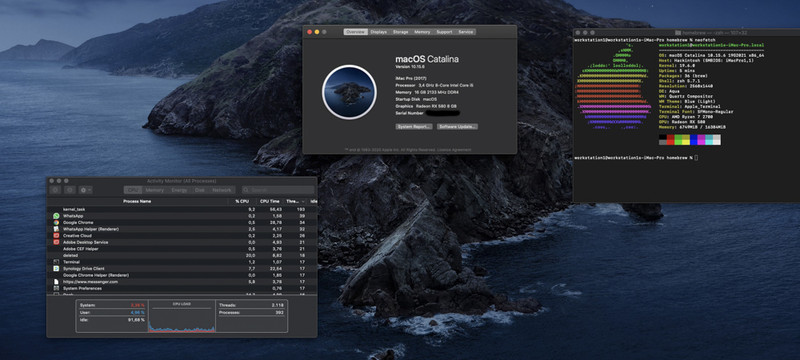Click the 'macOS Catalina' heading
The width and height of the screenshot is (800, 360).
coord(427,59)
